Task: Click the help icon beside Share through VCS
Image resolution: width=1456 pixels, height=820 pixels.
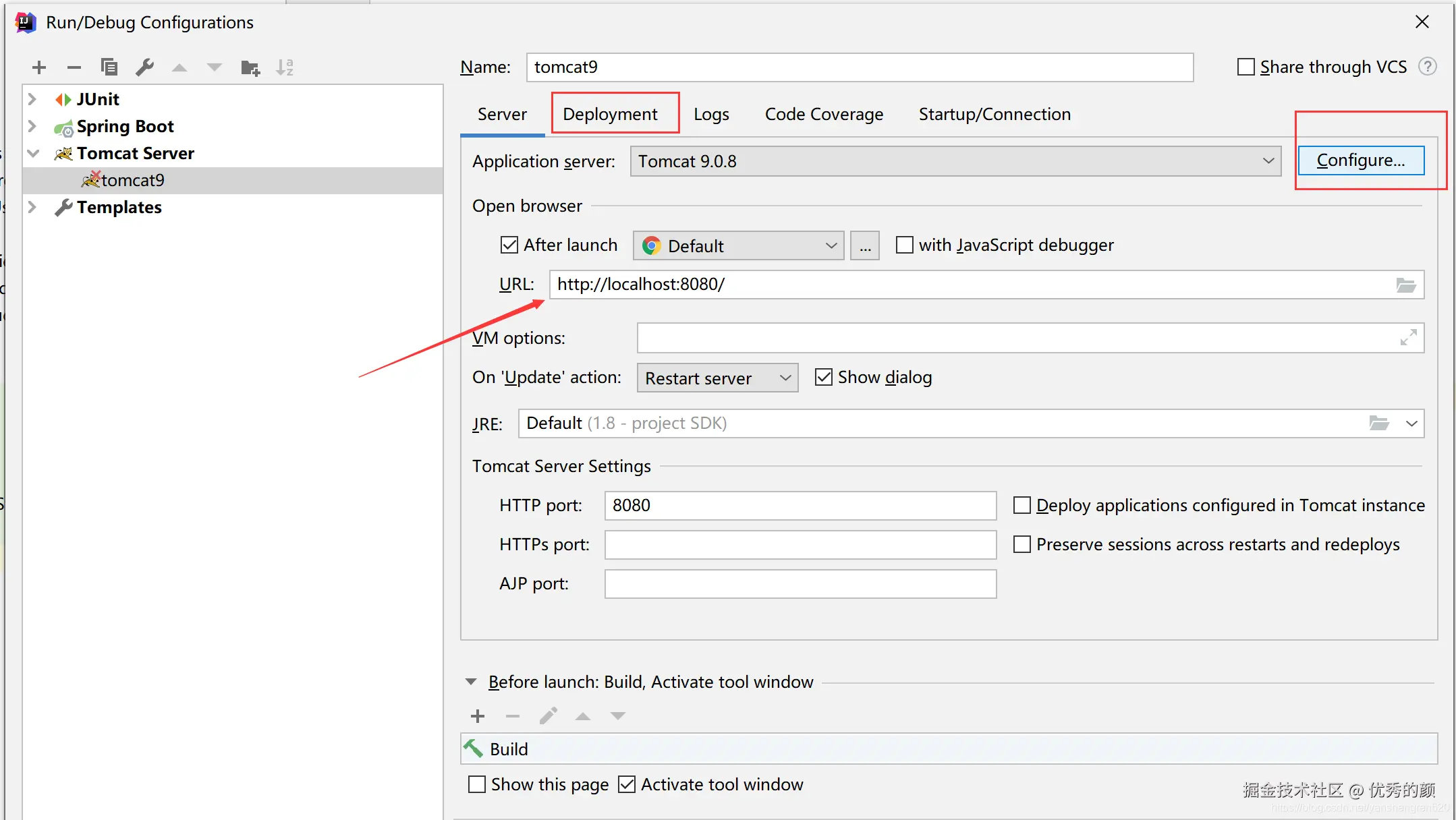Action: pyautogui.click(x=1428, y=67)
